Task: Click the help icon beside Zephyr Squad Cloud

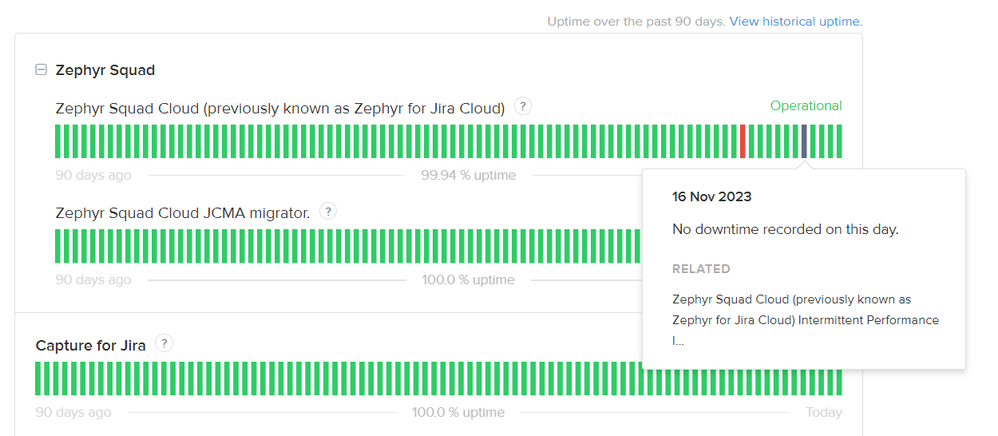Action: click(x=523, y=107)
